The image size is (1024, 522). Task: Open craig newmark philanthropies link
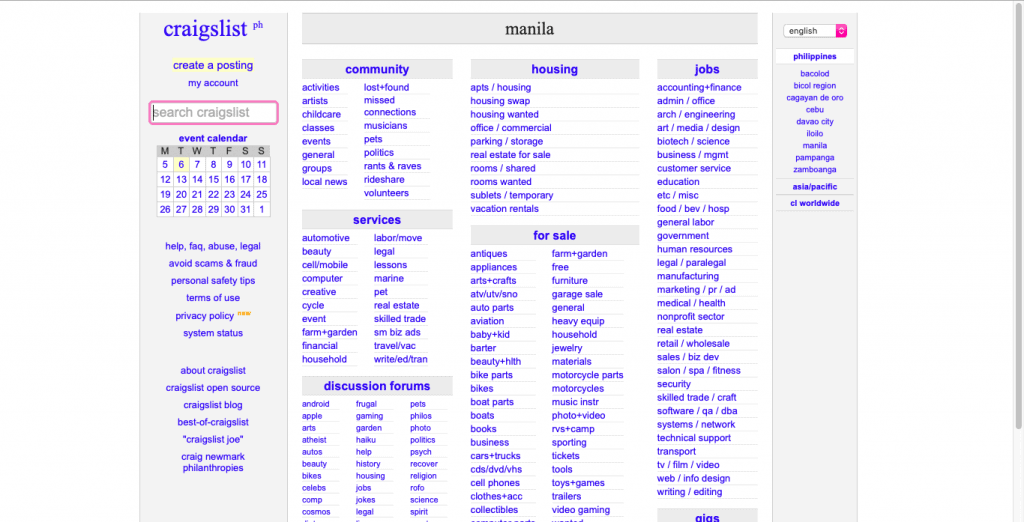[x=213, y=463]
